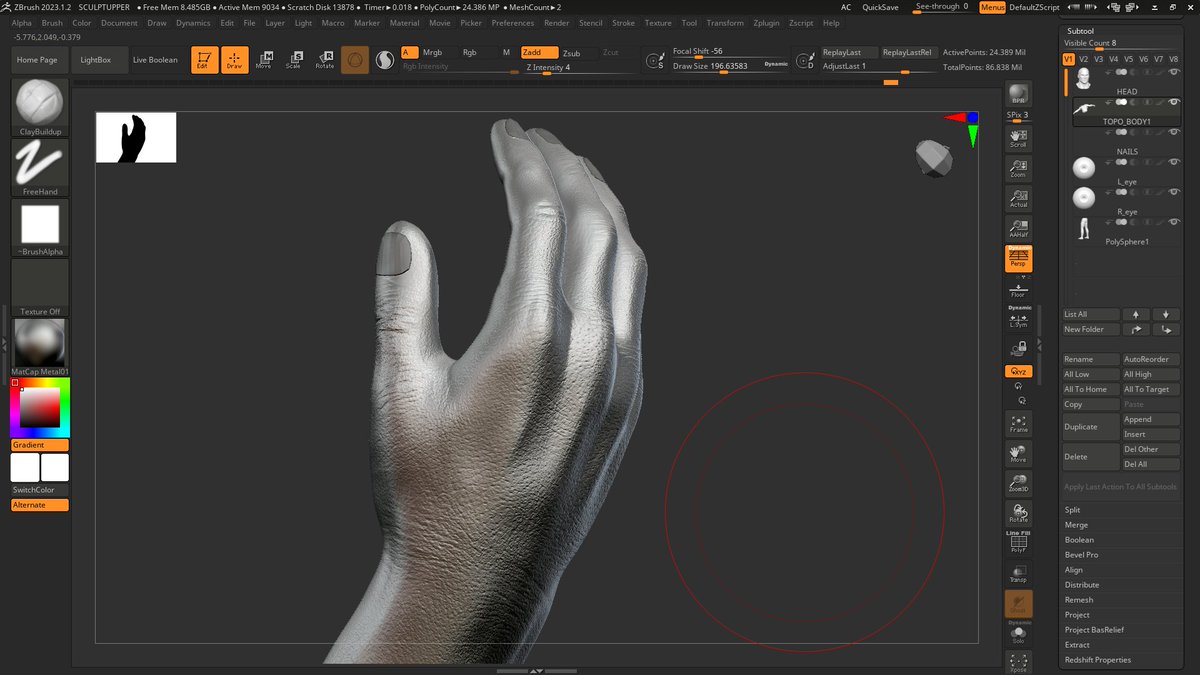
Task: Select the Zoom canvas icon
Action: point(1018,167)
